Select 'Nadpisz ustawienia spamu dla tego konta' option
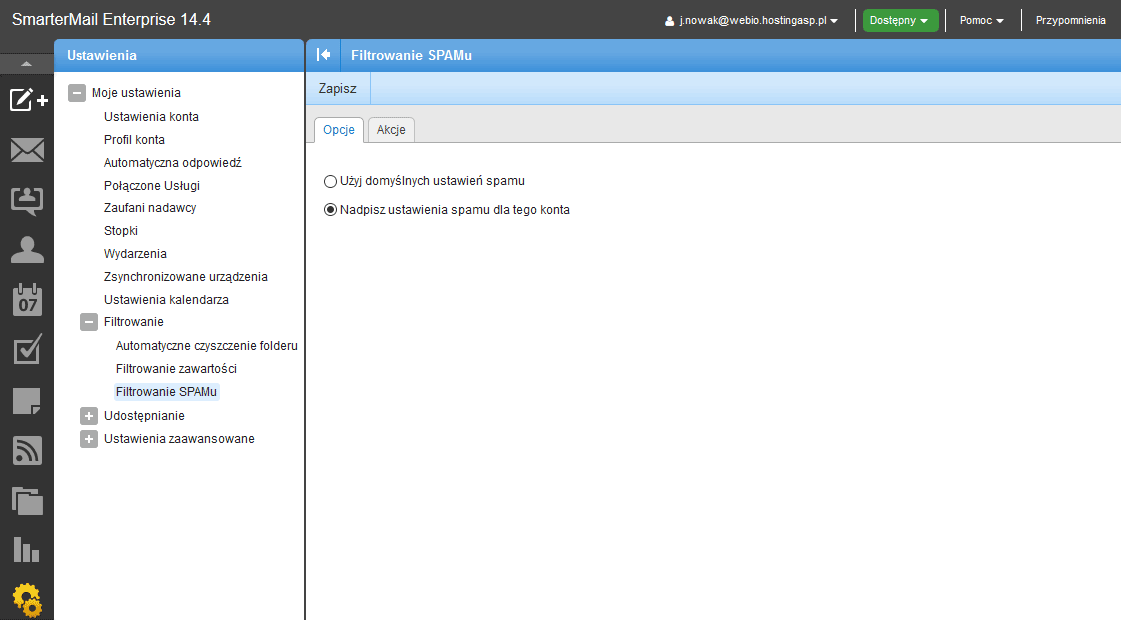Viewport: 1121px width, 620px height. (331, 210)
